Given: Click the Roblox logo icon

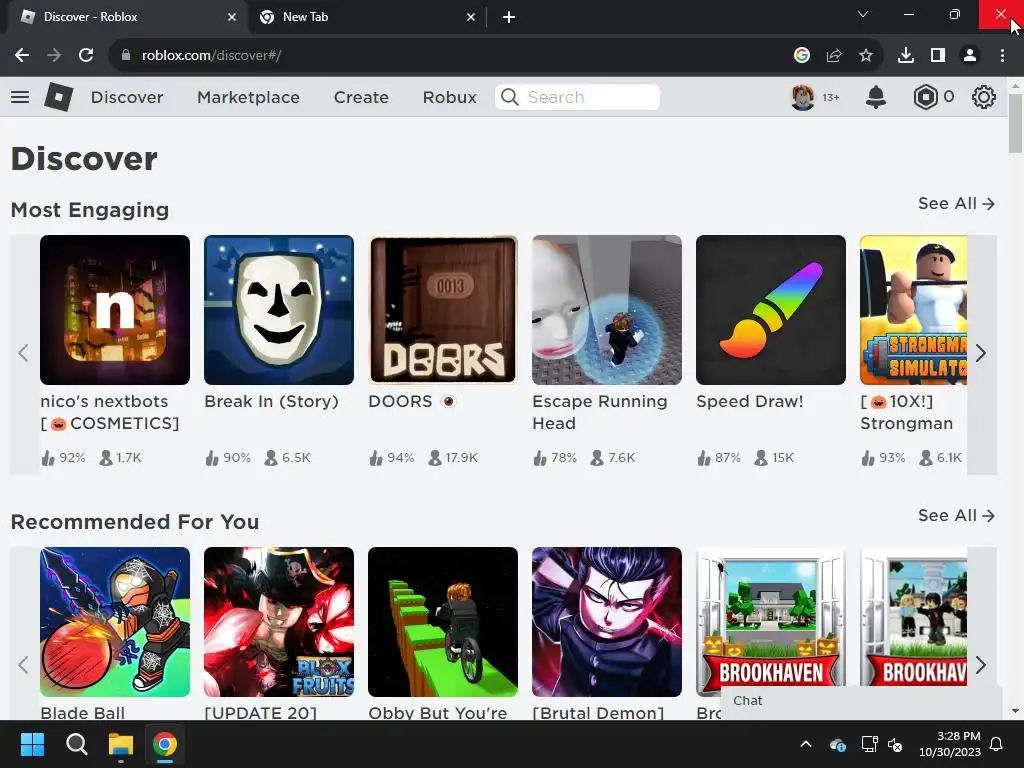Looking at the screenshot, I should coord(58,97).
